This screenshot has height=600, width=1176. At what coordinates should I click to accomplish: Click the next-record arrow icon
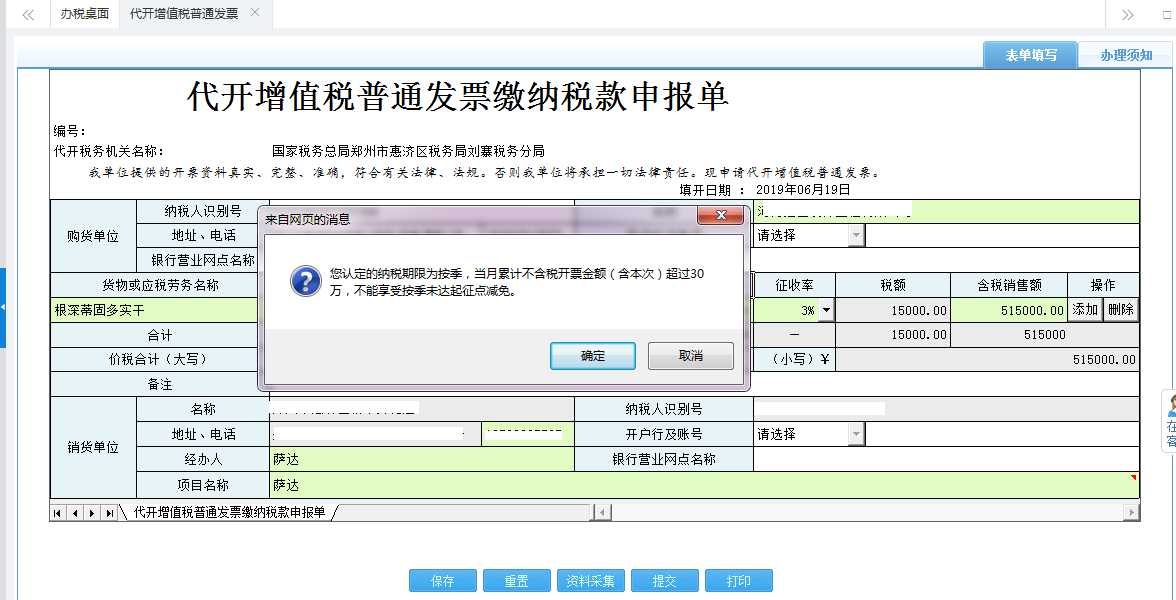[92, 512]
